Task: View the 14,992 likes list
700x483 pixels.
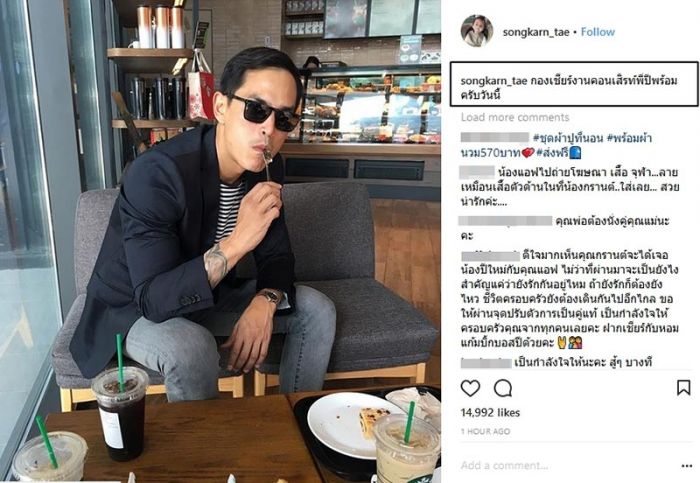Action: point(490,412)
